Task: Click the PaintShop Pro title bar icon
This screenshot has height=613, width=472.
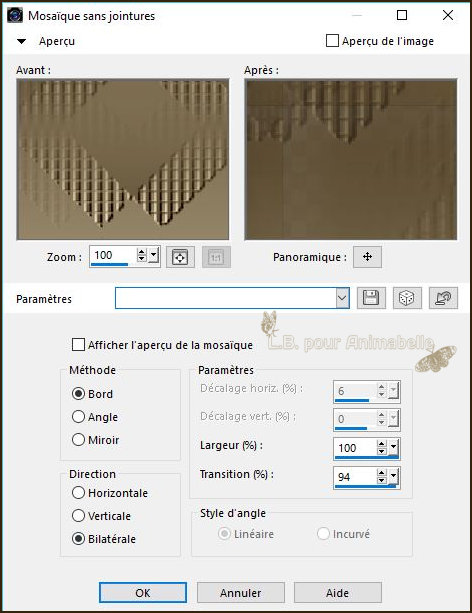Action: 15,16
